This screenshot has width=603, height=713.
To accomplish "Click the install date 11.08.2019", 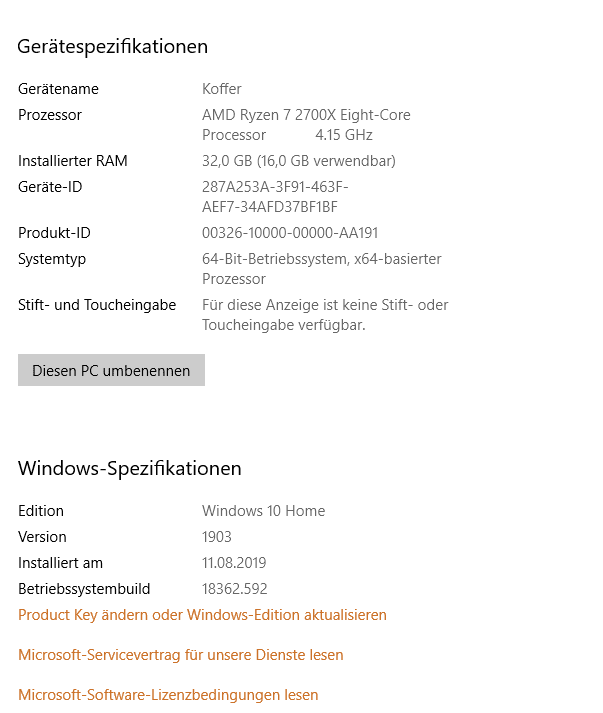I will pos(234,563).
